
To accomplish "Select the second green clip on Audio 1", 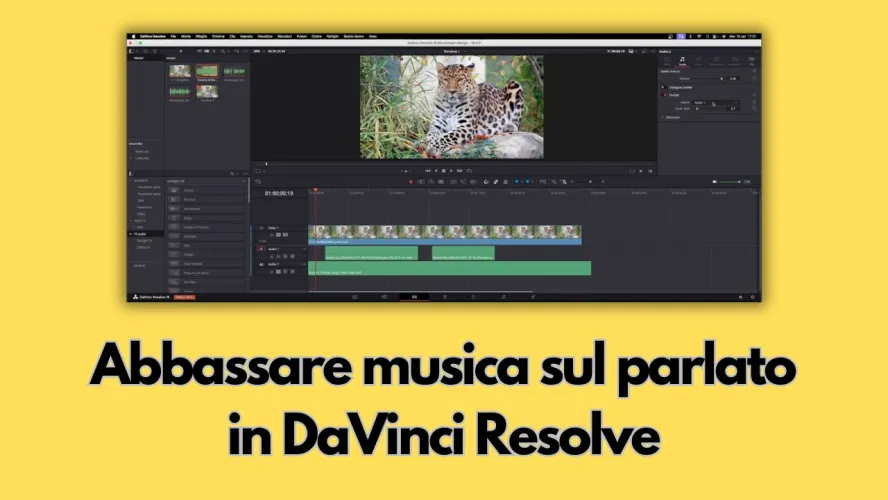I will (463, 253).
